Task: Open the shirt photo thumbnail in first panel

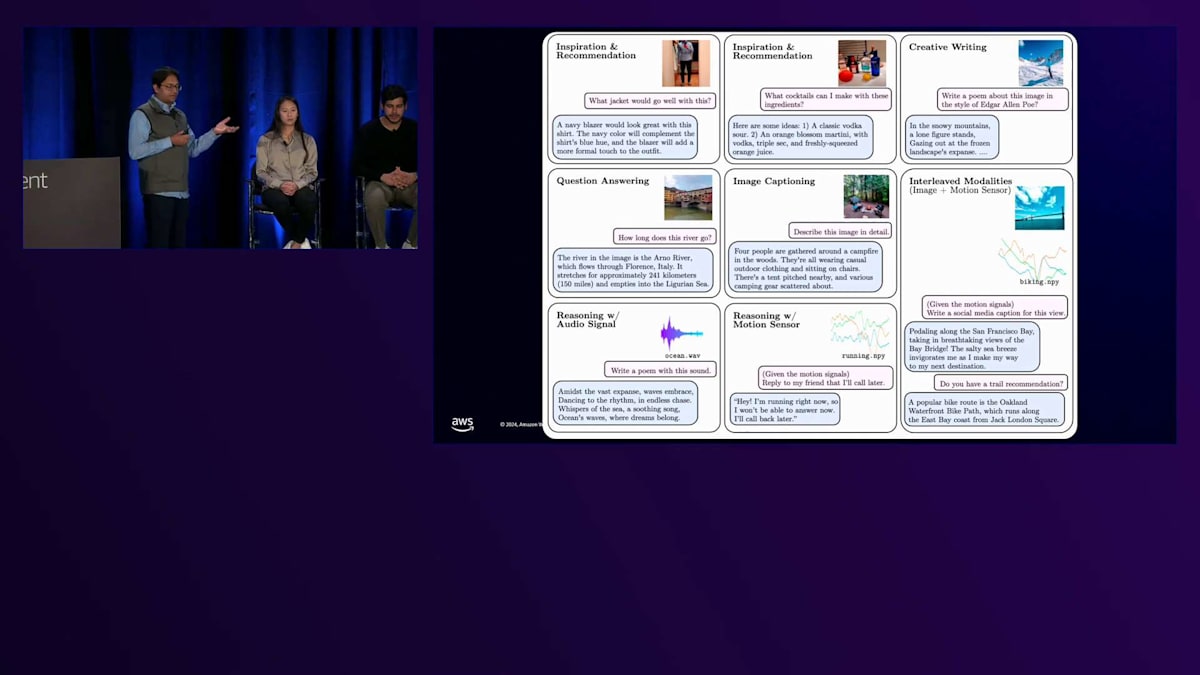Action: pos(686,63)
